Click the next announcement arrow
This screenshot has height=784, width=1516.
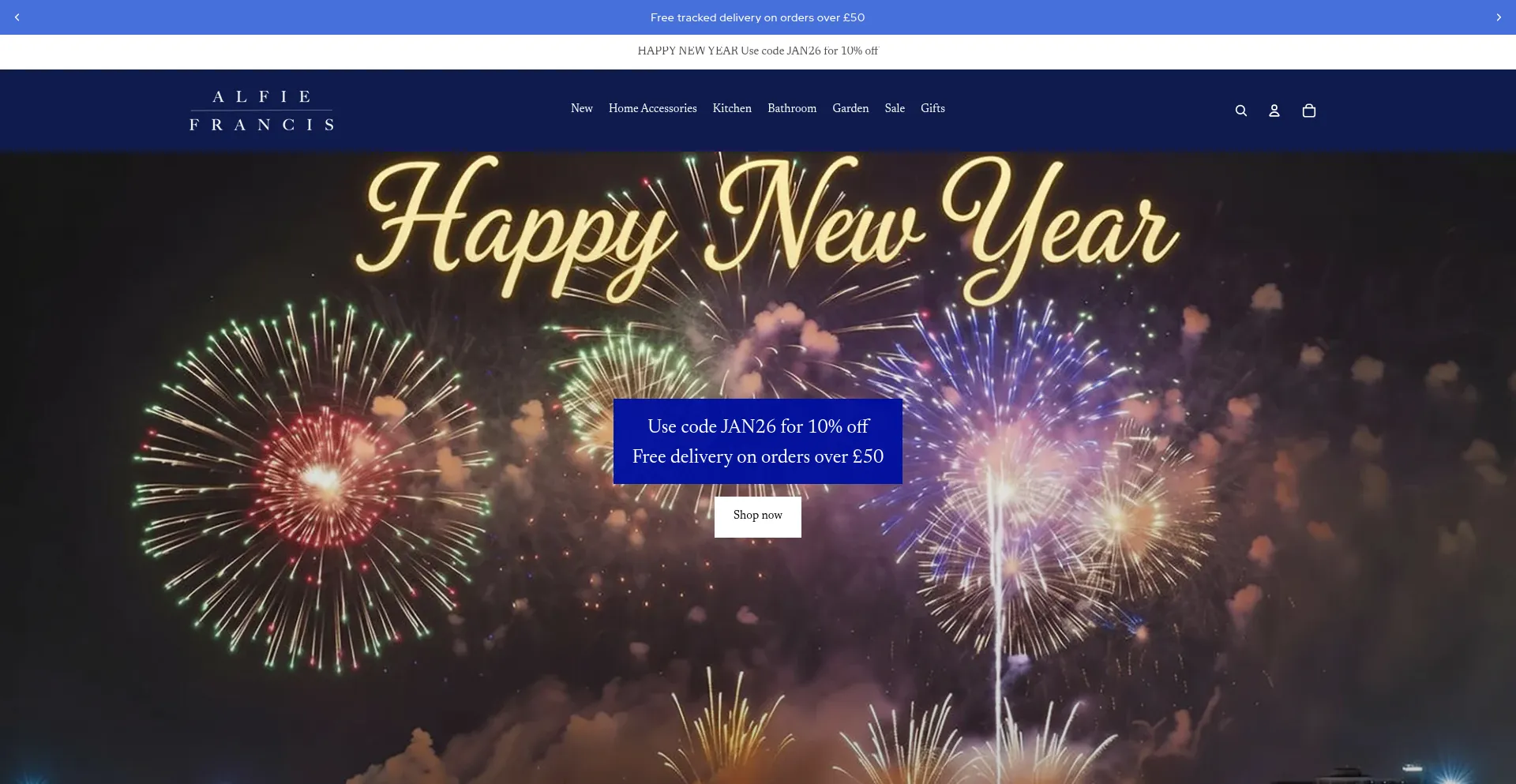point(1498,17)
